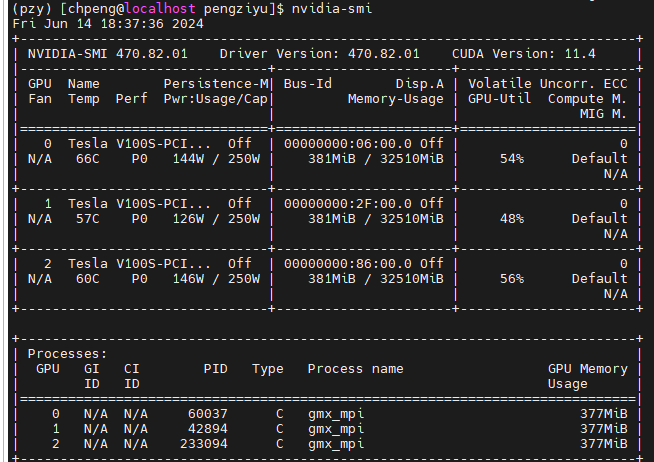This screenshot has width=654, height=462.
Task: Click process PID "42894"
Action: [208, 429]
